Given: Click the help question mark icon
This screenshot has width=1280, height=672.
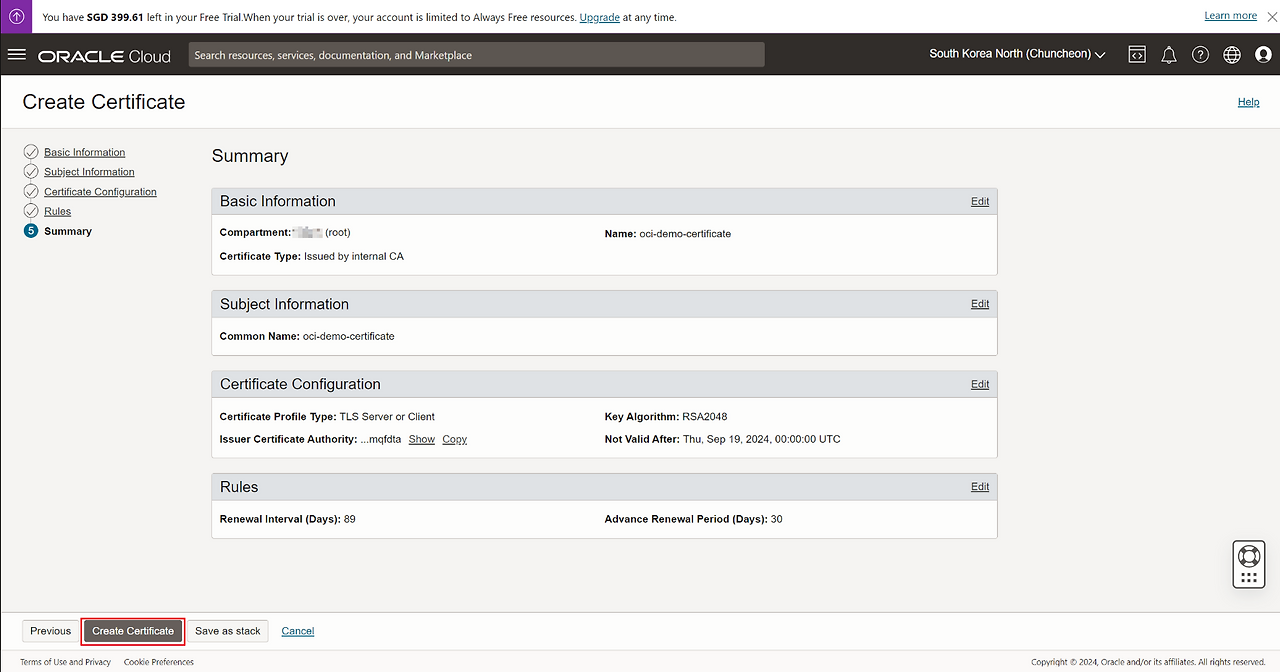Looking at the screenshot, I should pos(1200,55).
